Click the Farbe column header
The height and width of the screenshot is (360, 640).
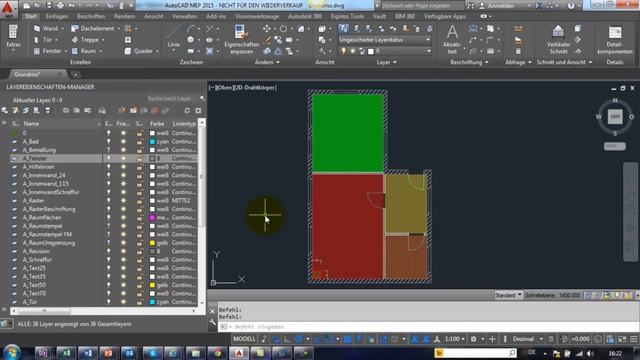tap(157, 124)
